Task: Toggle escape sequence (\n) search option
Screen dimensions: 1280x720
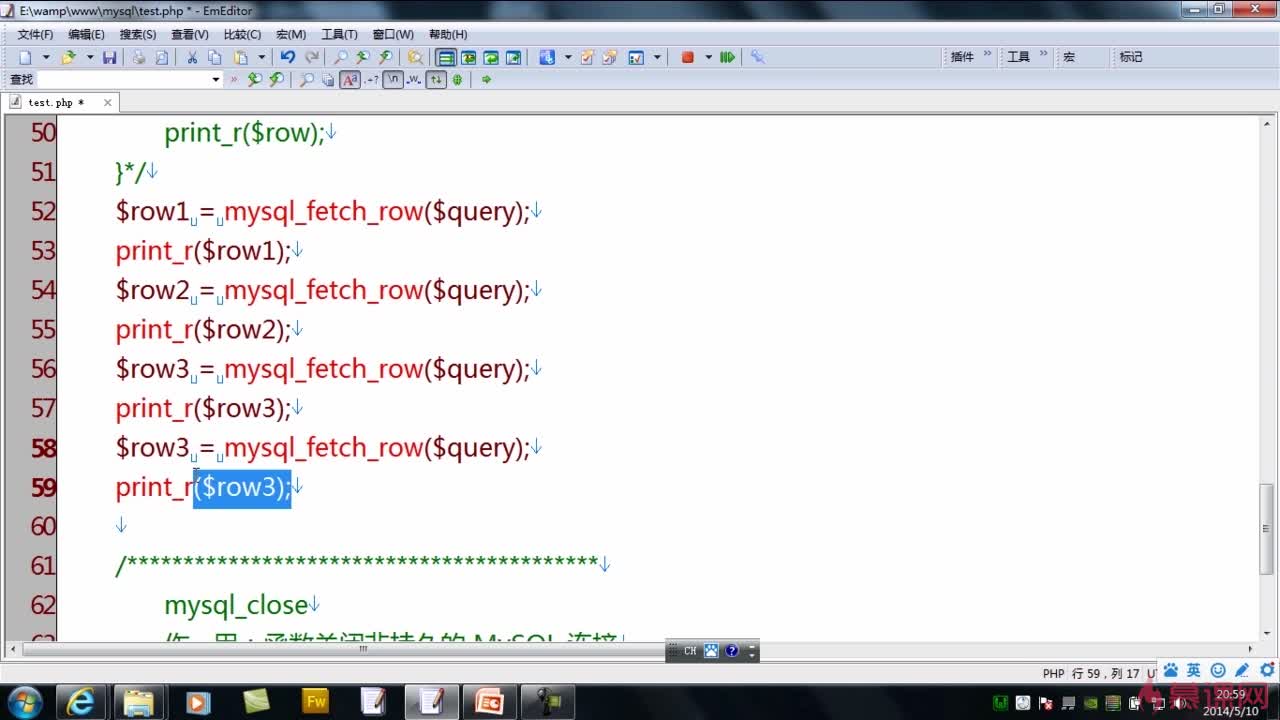Action: coord(393,79)
